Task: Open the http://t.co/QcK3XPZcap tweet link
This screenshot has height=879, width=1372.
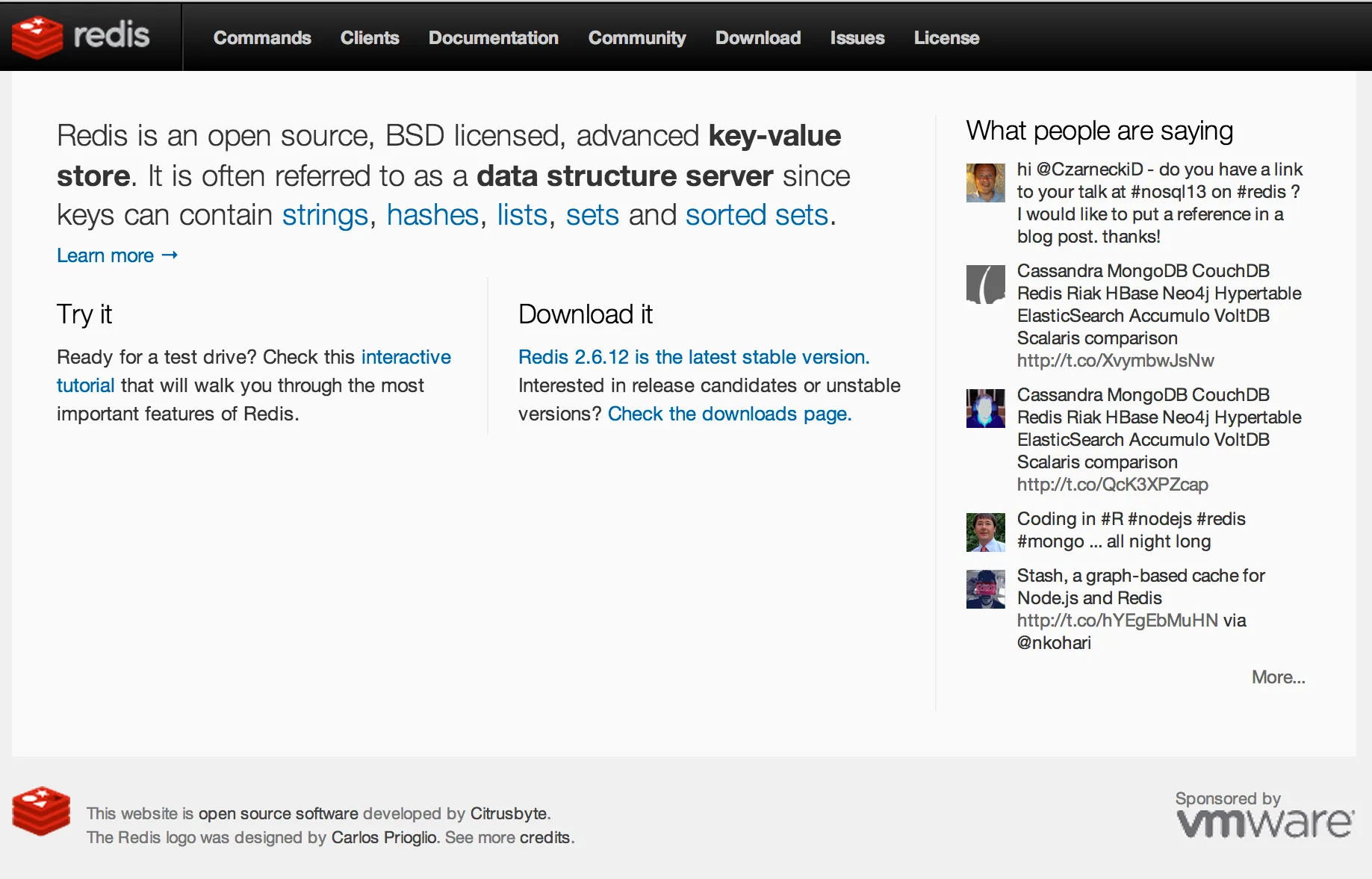Action: (x=1112, y=485)
